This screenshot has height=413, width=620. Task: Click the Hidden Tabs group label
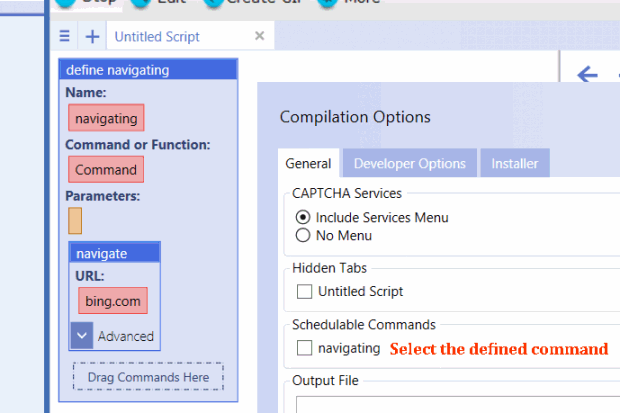tap(329, 268)
